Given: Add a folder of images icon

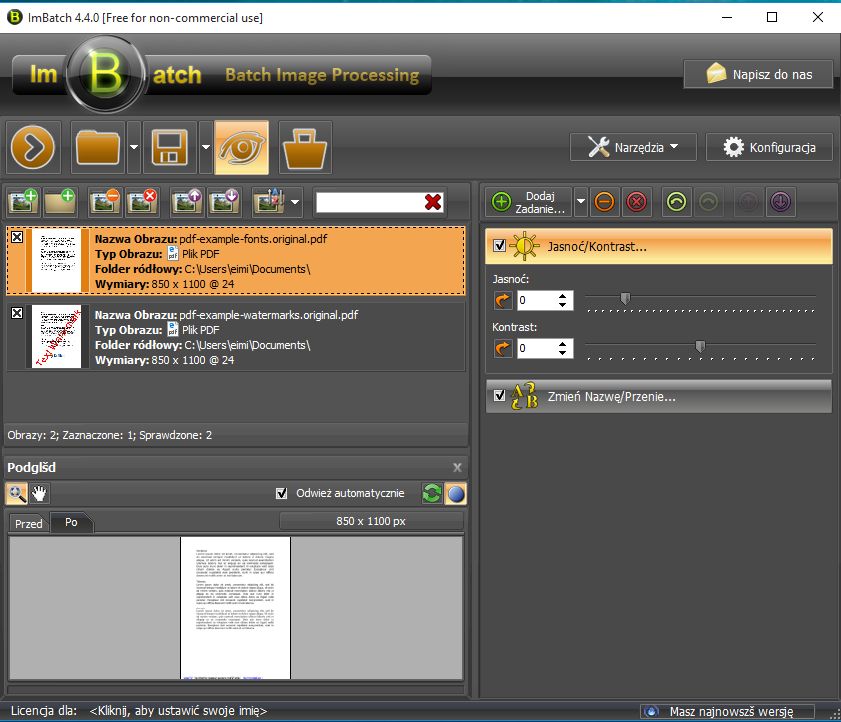Looking at the screenshot, I should (60, 202).
